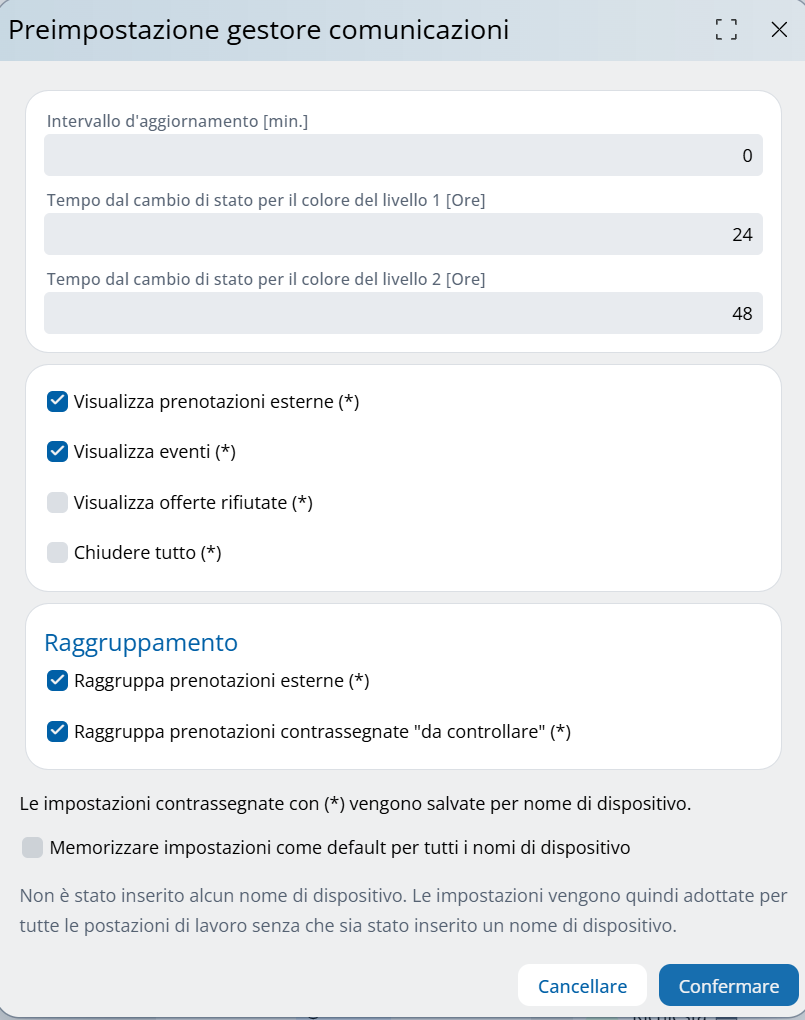Click the Intervallo d'aggiornamento input field

tap(403, 156)
